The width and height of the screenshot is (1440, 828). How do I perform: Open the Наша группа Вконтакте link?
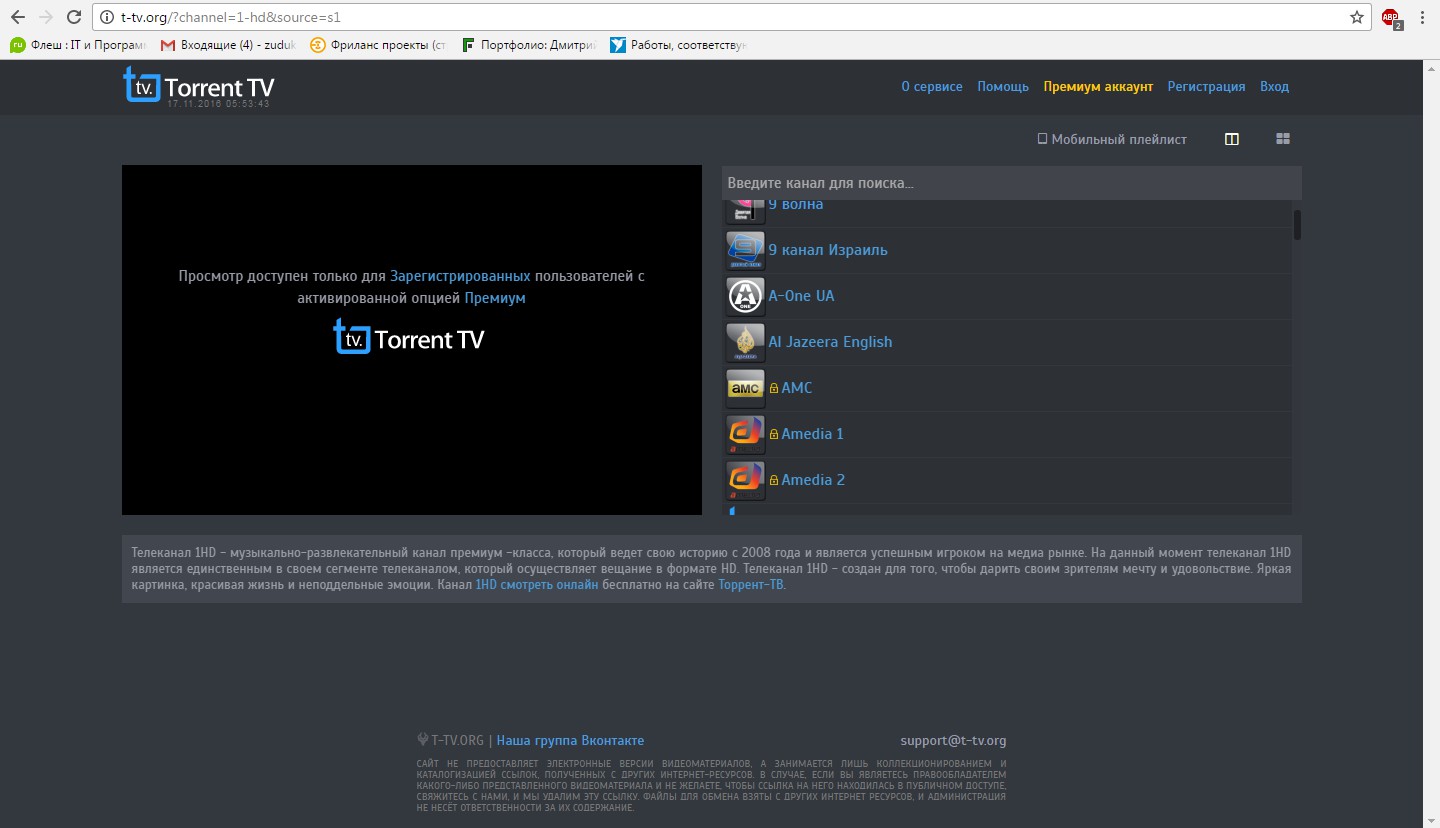pos(570,741)
